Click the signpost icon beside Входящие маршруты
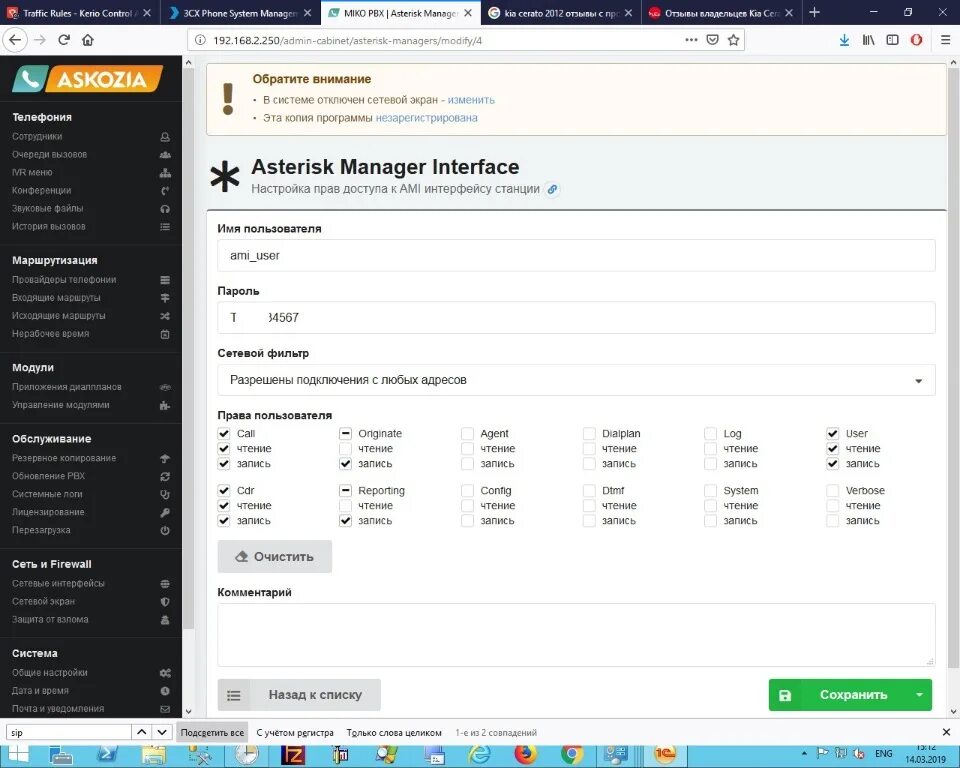960x768 pixels. tap(165, 298)
